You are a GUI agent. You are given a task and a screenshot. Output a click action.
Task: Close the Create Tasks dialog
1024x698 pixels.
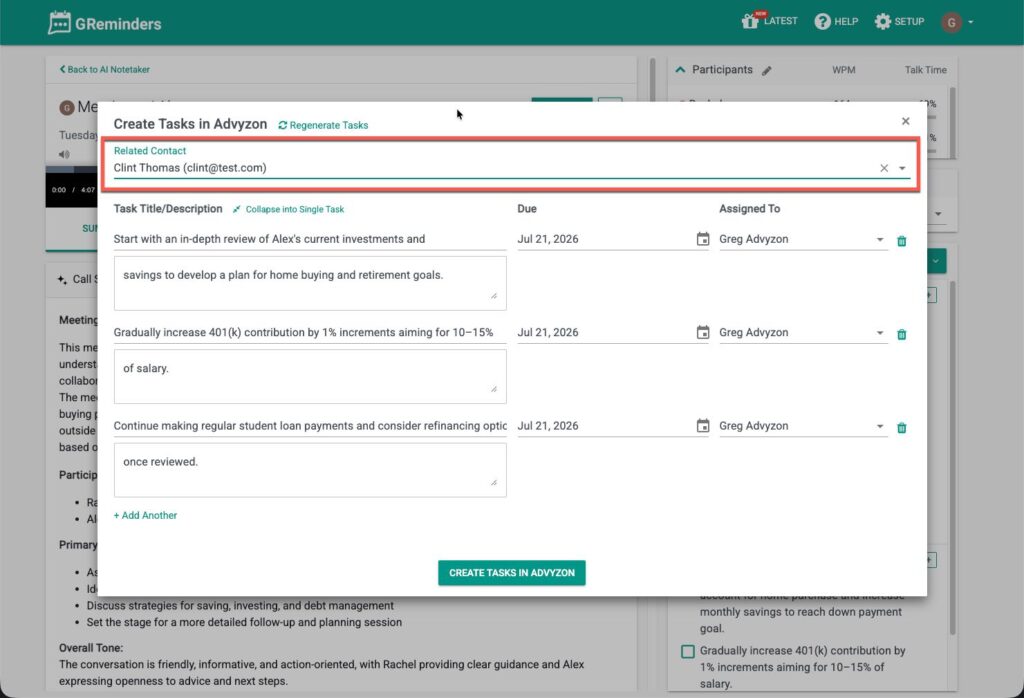point(905,121)
